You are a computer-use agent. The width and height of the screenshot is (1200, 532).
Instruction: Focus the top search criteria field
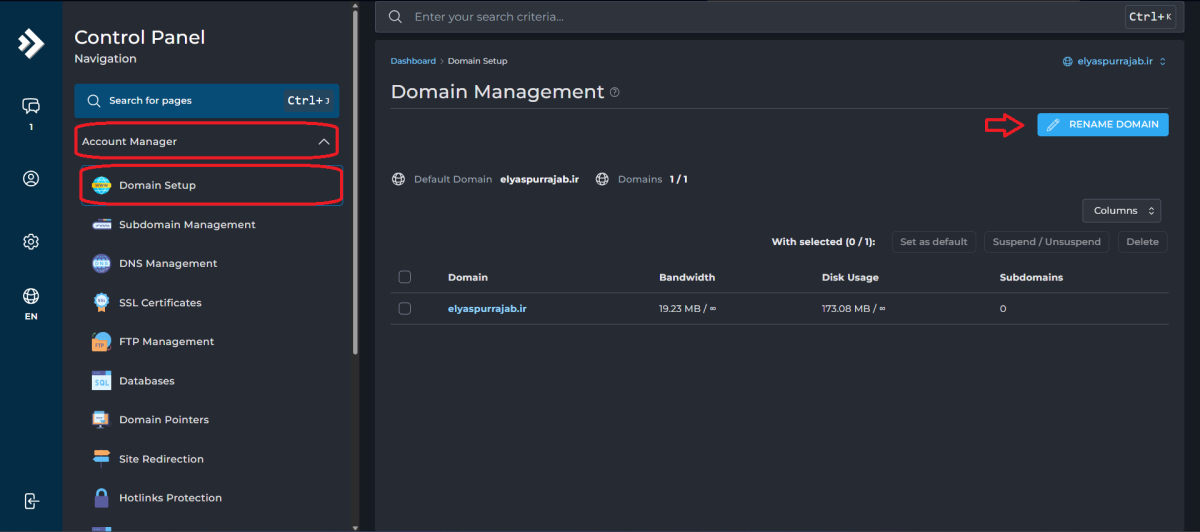pyautogui.click(x=760, y=17)
